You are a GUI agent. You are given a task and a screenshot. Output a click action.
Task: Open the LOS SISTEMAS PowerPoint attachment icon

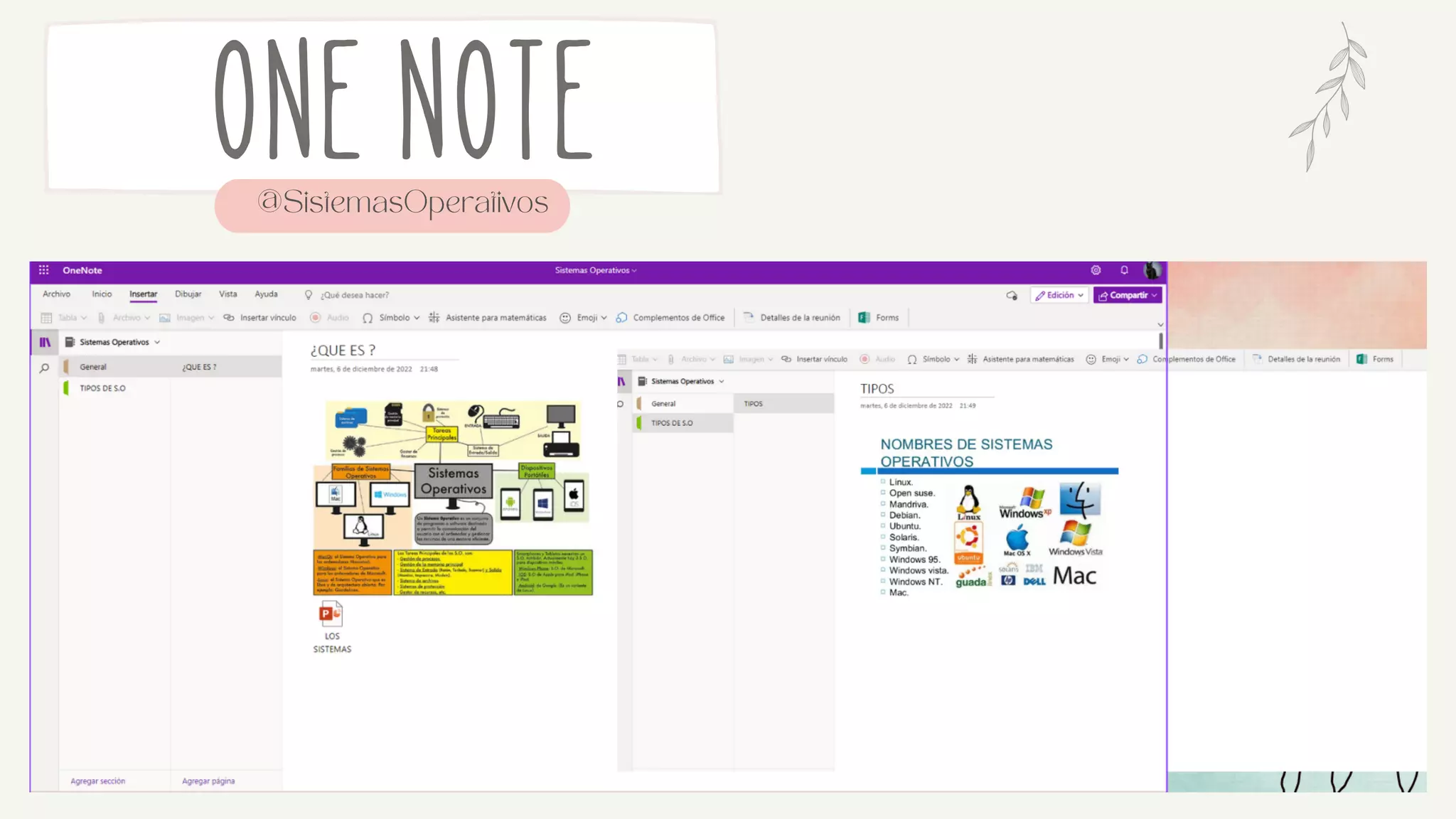pos(331,614)
